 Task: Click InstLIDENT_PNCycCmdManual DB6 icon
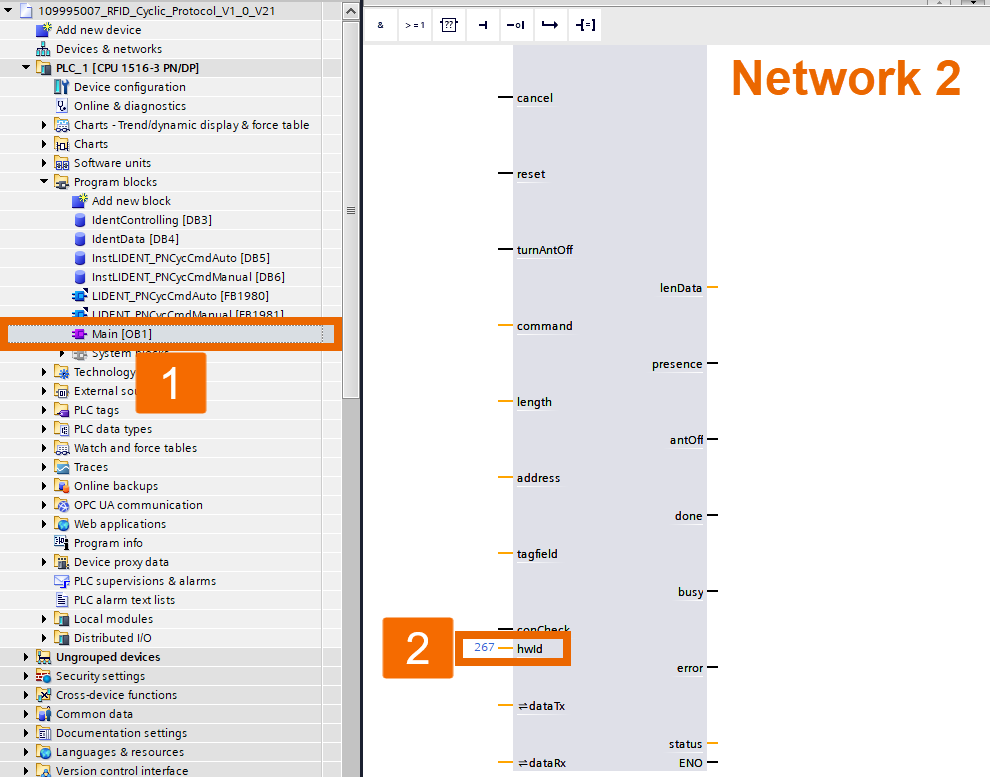pos(80,276)
